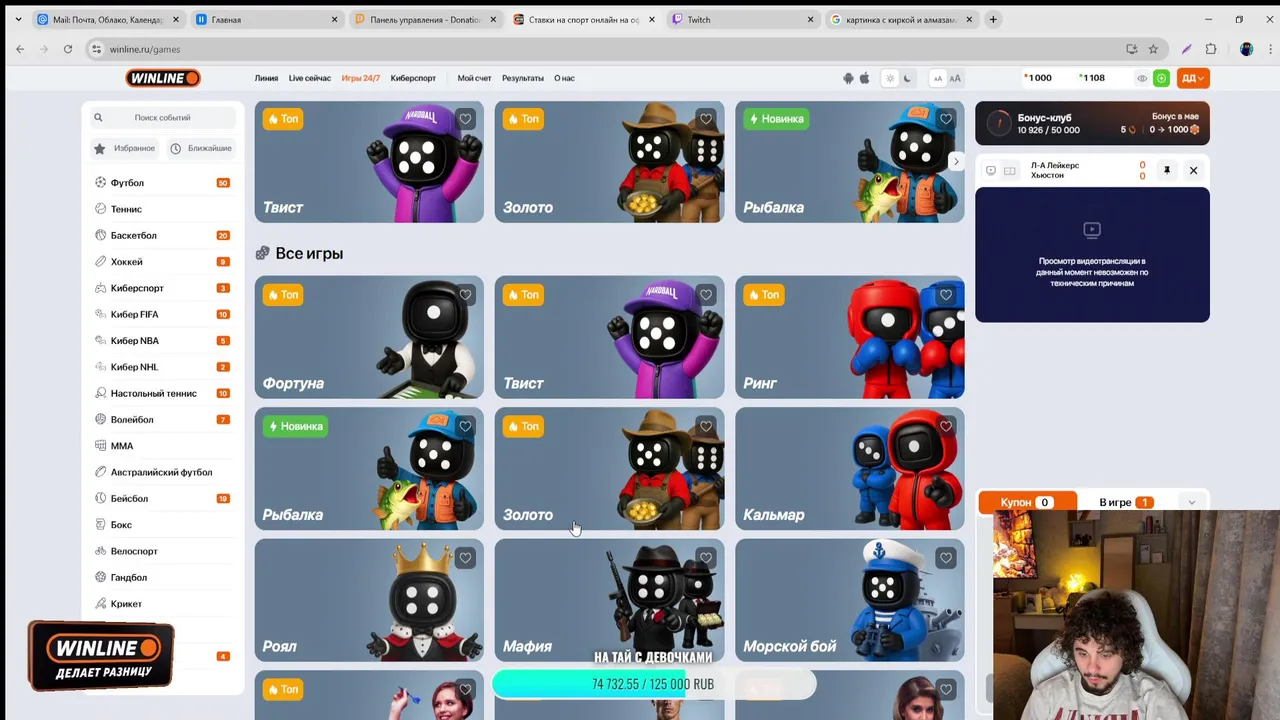Viewport: 1280px width, 720px height.
Task: Switch to light theme sun toggle
Action: pos(890,78)
